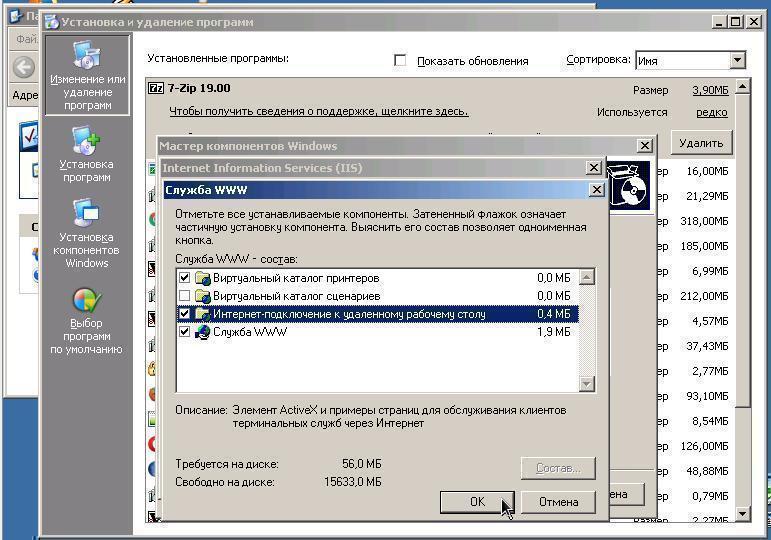Select Виртуальный каталог принтеров row text
Screen dimensions: 771x540
(x=296, y=278)
